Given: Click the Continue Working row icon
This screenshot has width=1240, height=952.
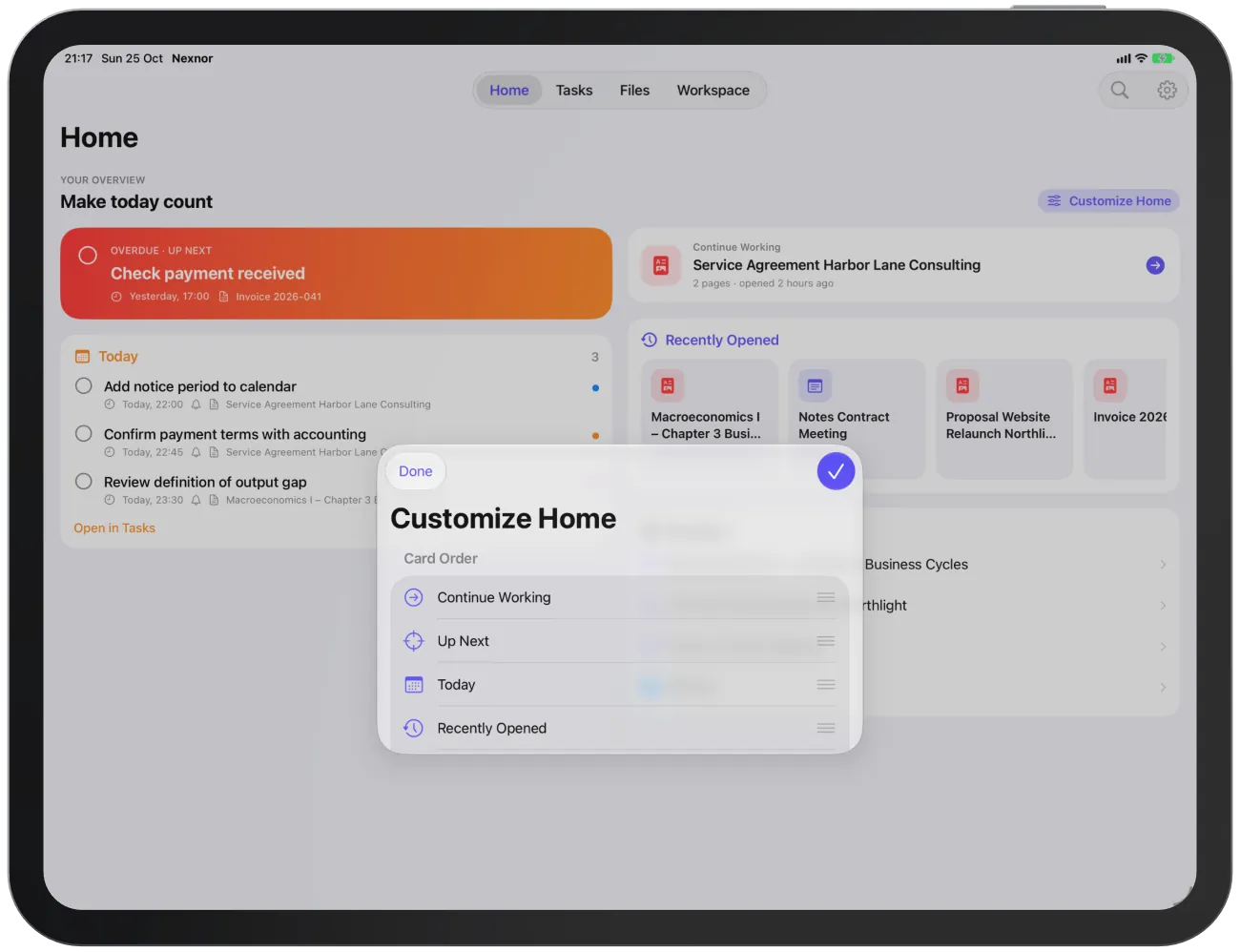Looking at the screenshot, I should [414, 597].
